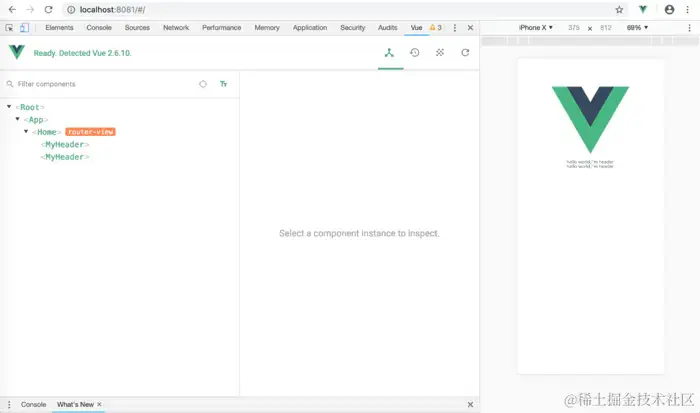Open the Application tab

pyautogui.click(x=310, y=28)
